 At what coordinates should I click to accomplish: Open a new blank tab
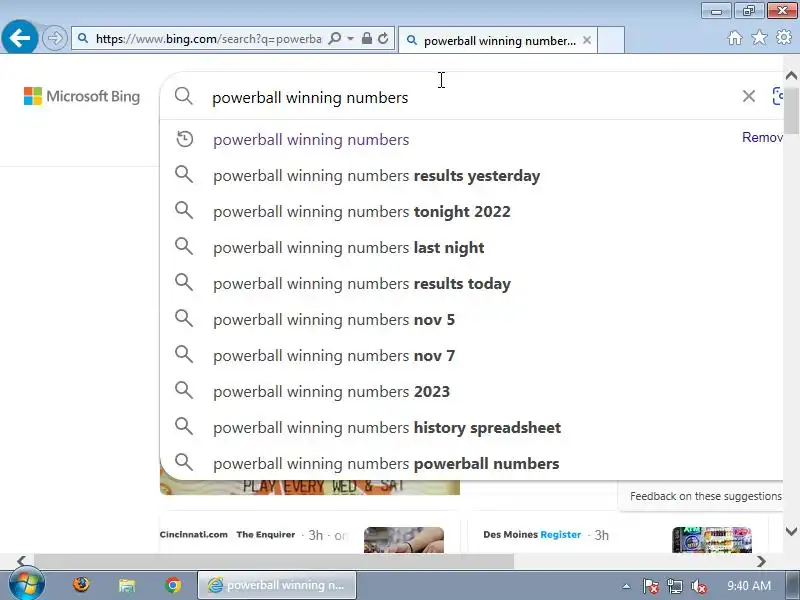(611, 40)
